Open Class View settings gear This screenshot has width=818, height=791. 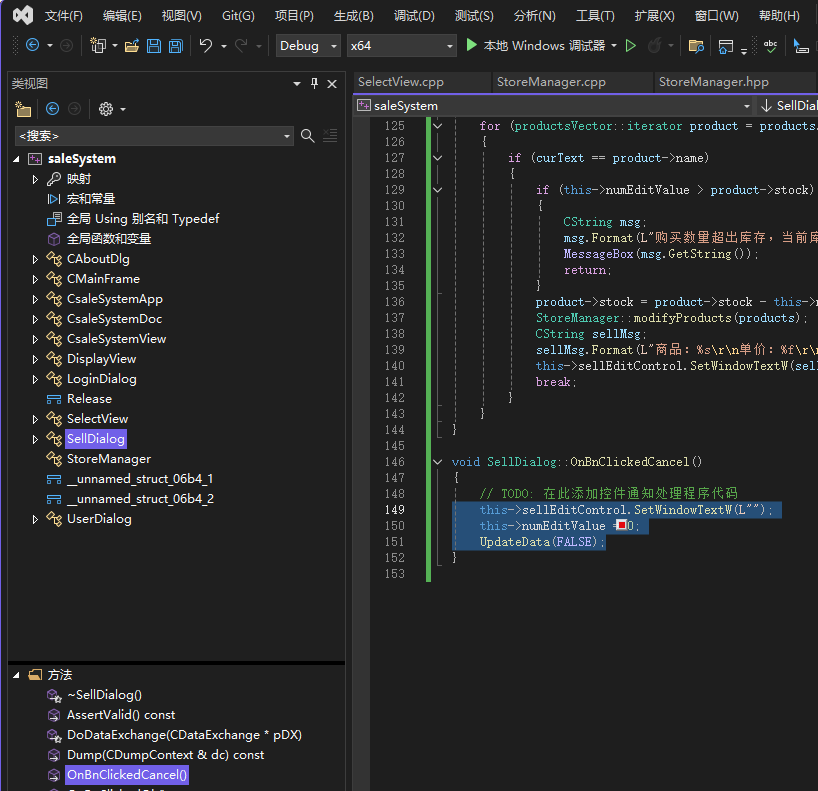point(105,109)
